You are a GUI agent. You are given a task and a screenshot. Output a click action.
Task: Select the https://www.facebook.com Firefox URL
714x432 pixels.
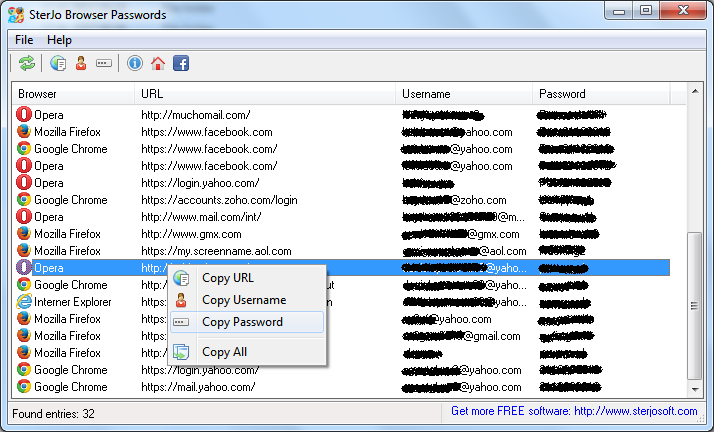click(207, 132)
